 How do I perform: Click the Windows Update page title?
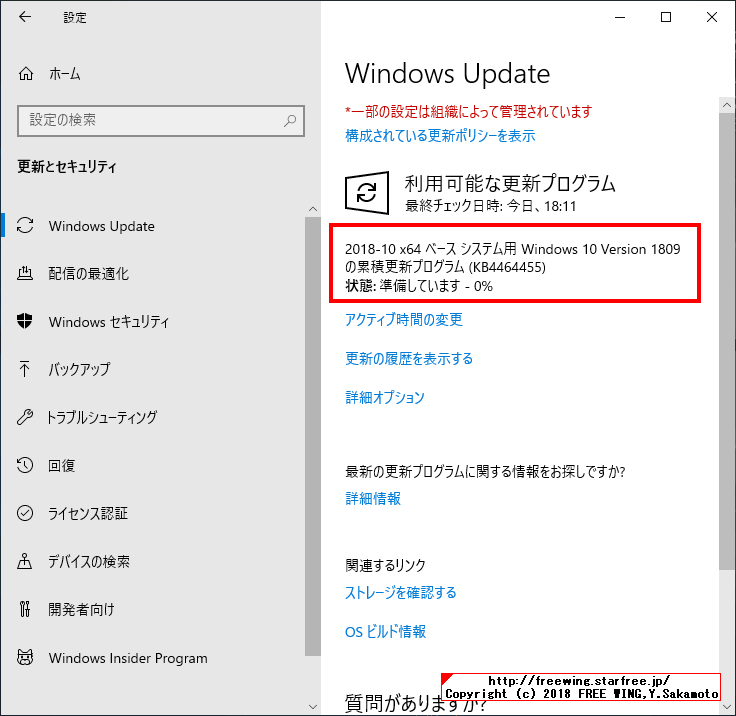click(x=447, y=74)
